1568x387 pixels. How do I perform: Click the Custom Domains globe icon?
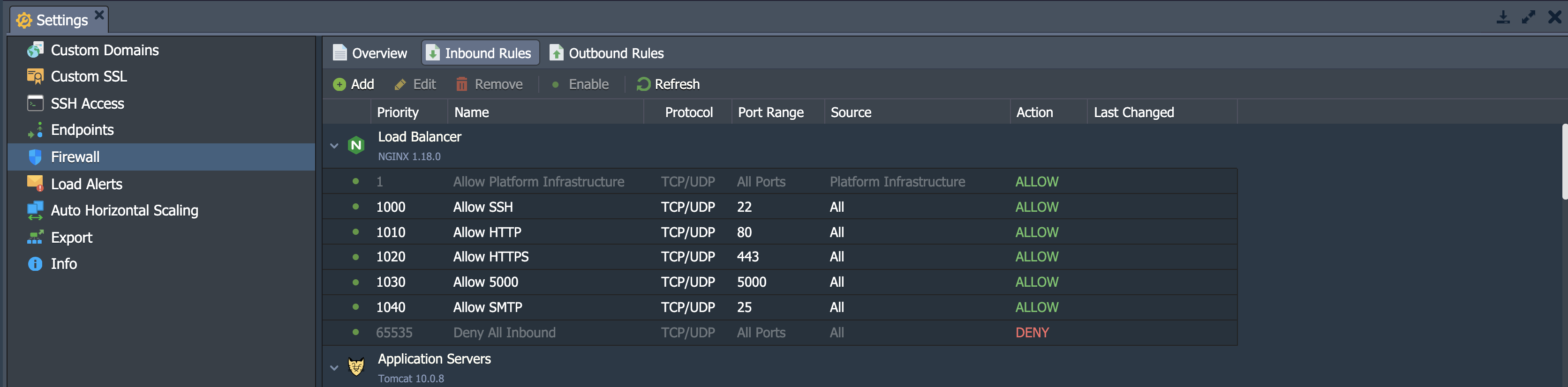point(35,50)
